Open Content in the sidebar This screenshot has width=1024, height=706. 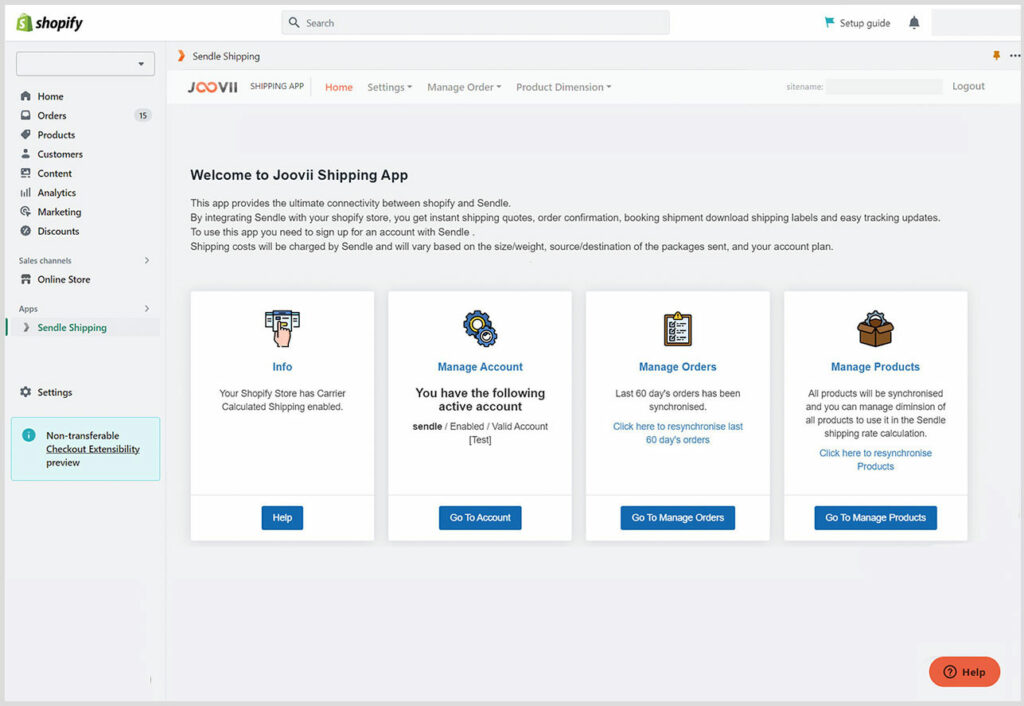tap(54, 173)
